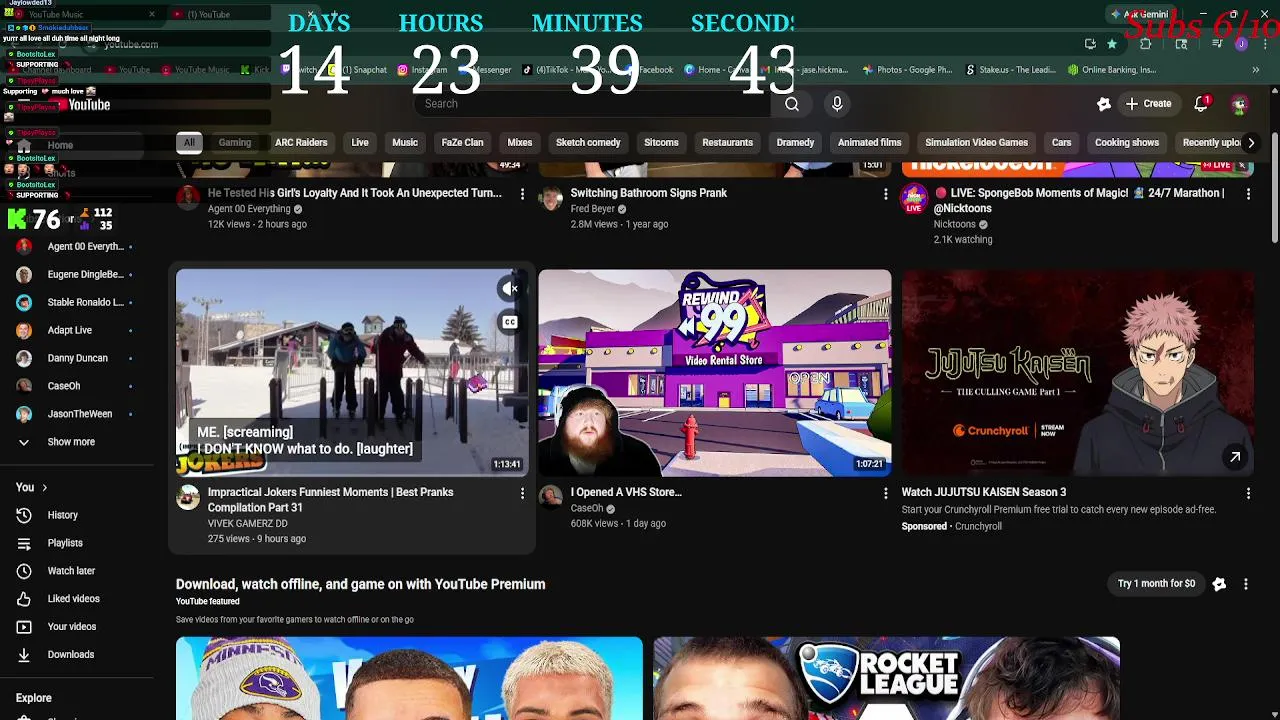Open Photos - Google Ph... bookmark
Image resolution: width=1280 pixels, height=720 pixels.
(906, 70)
